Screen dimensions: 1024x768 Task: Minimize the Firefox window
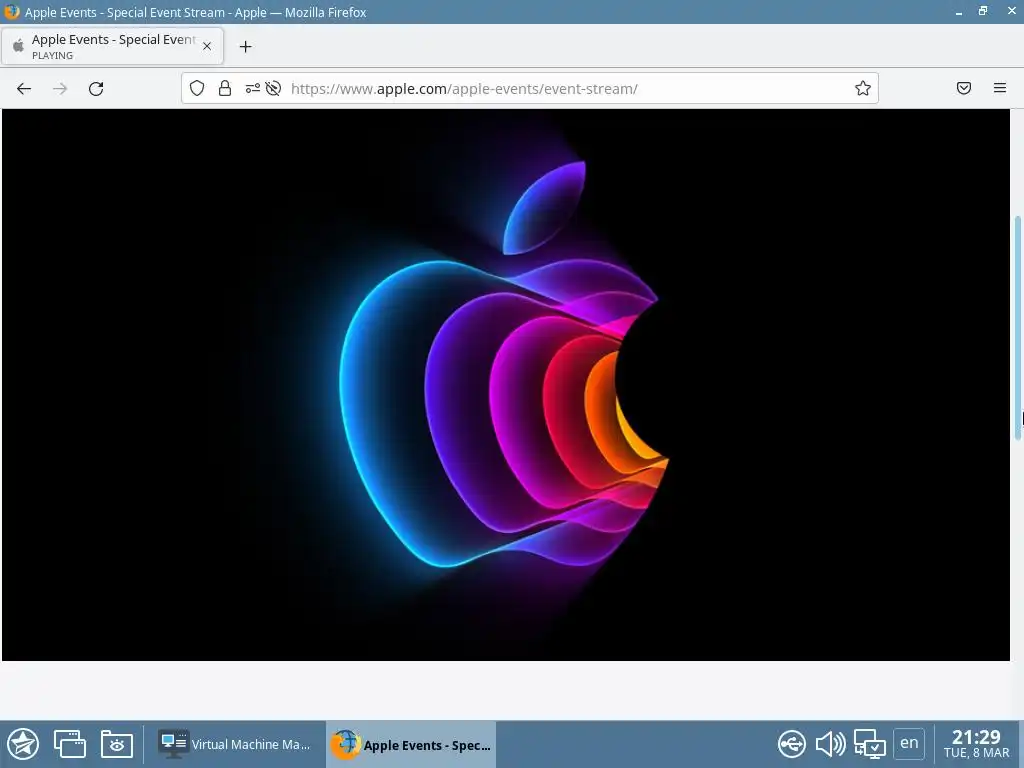(959, 12)
